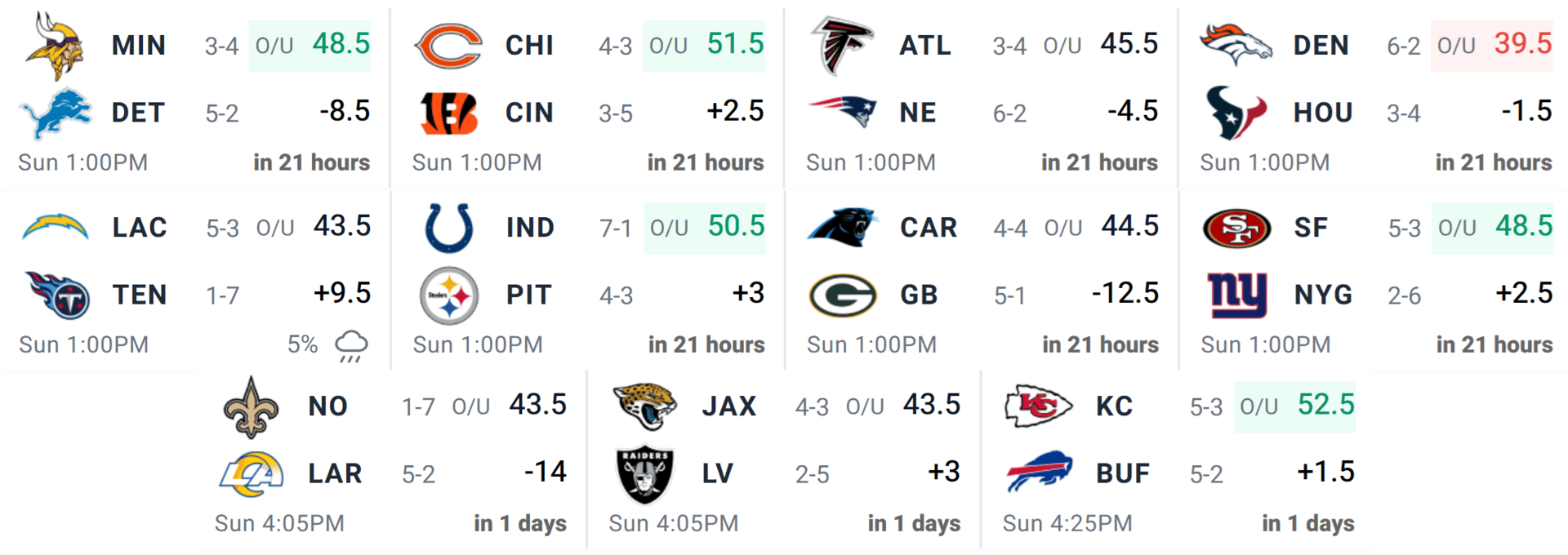Click the Detroit Lions logo

(55, 113)
